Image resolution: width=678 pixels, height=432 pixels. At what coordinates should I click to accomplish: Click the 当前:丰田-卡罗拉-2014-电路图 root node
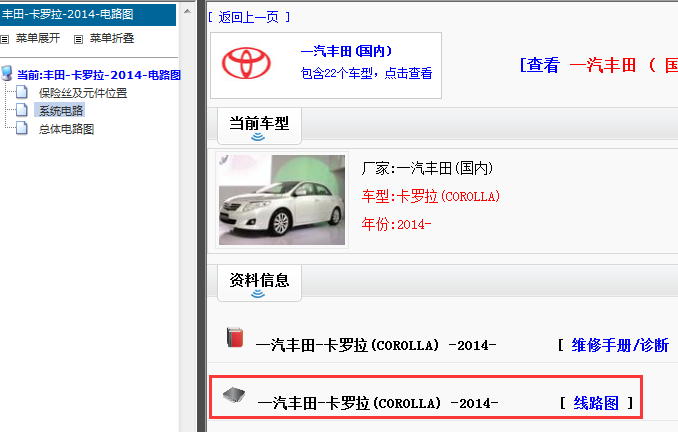click(x=99, y=75)
